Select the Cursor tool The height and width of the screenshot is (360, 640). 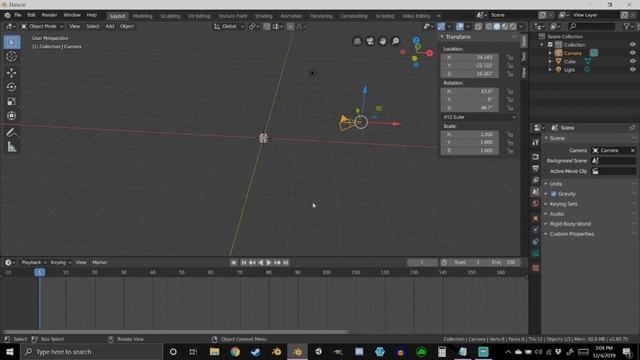[12, 57]
